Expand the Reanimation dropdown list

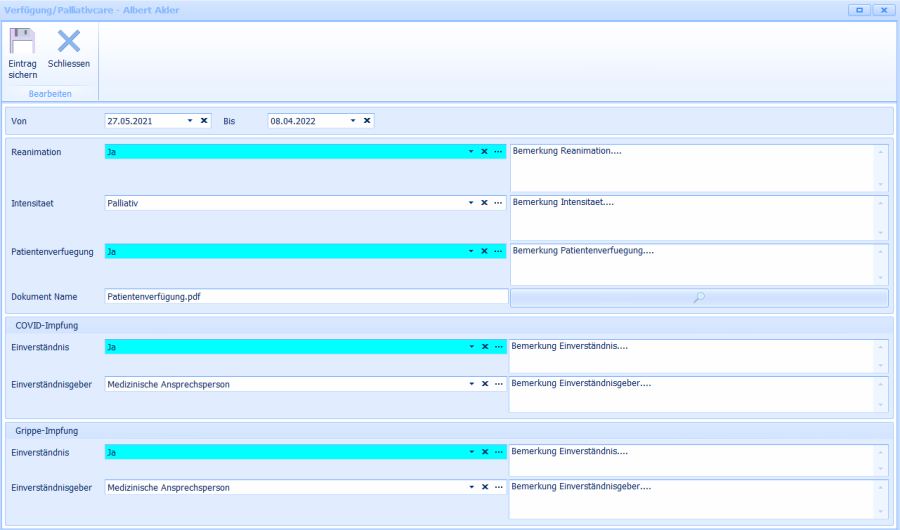pos(470,152)
